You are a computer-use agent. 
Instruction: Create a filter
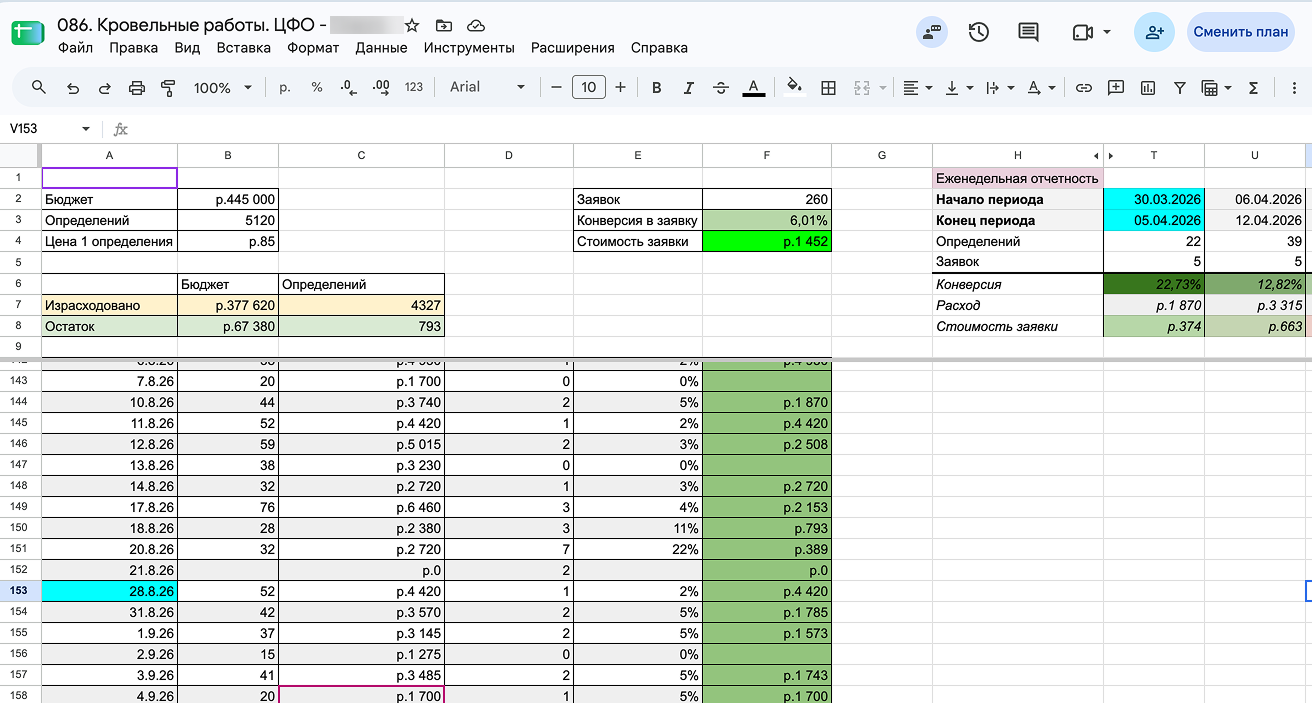pos(1180,88)
